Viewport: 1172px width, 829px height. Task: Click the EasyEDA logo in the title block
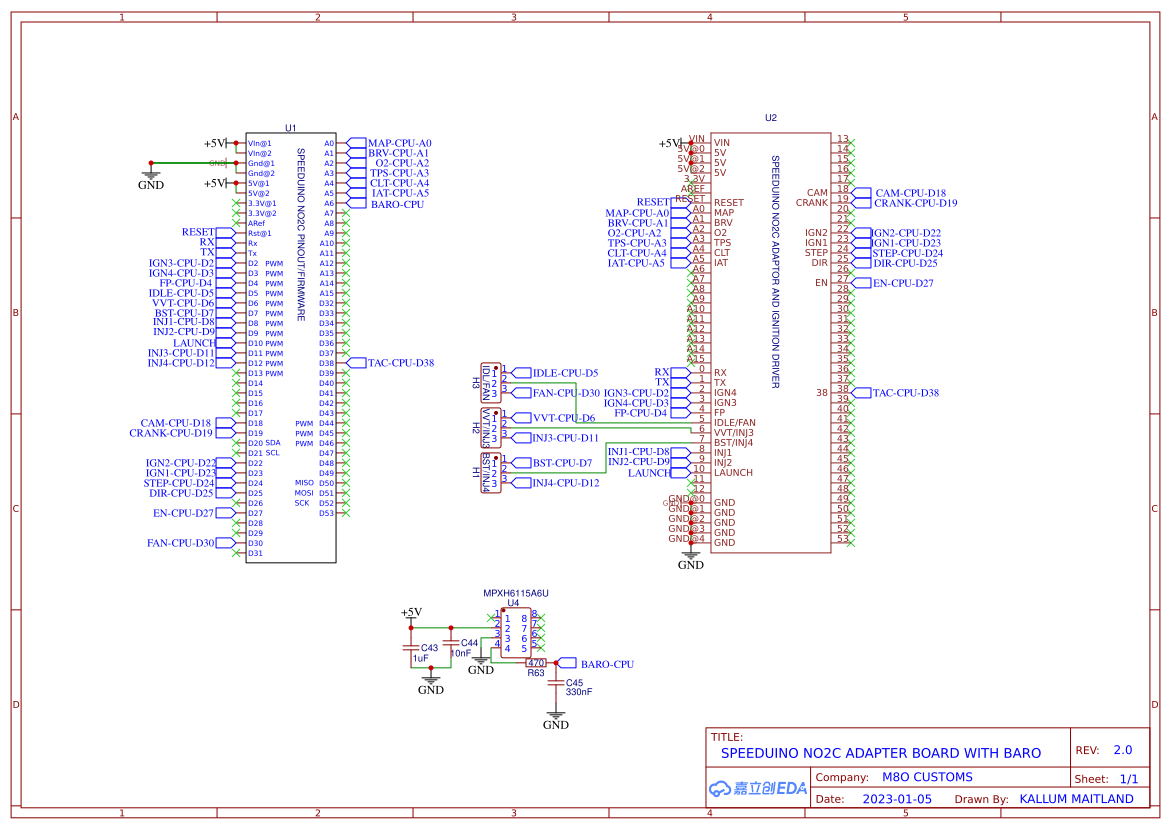tap(757, 788)
